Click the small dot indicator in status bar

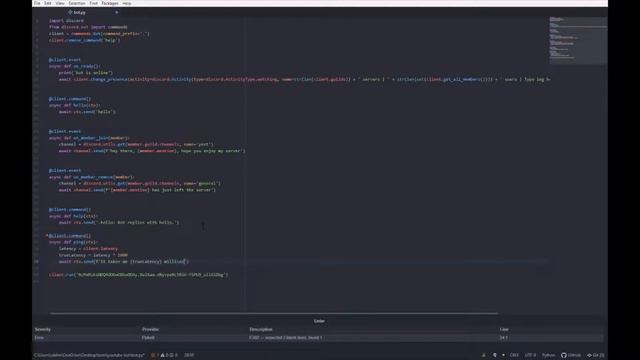click(503, 355)
